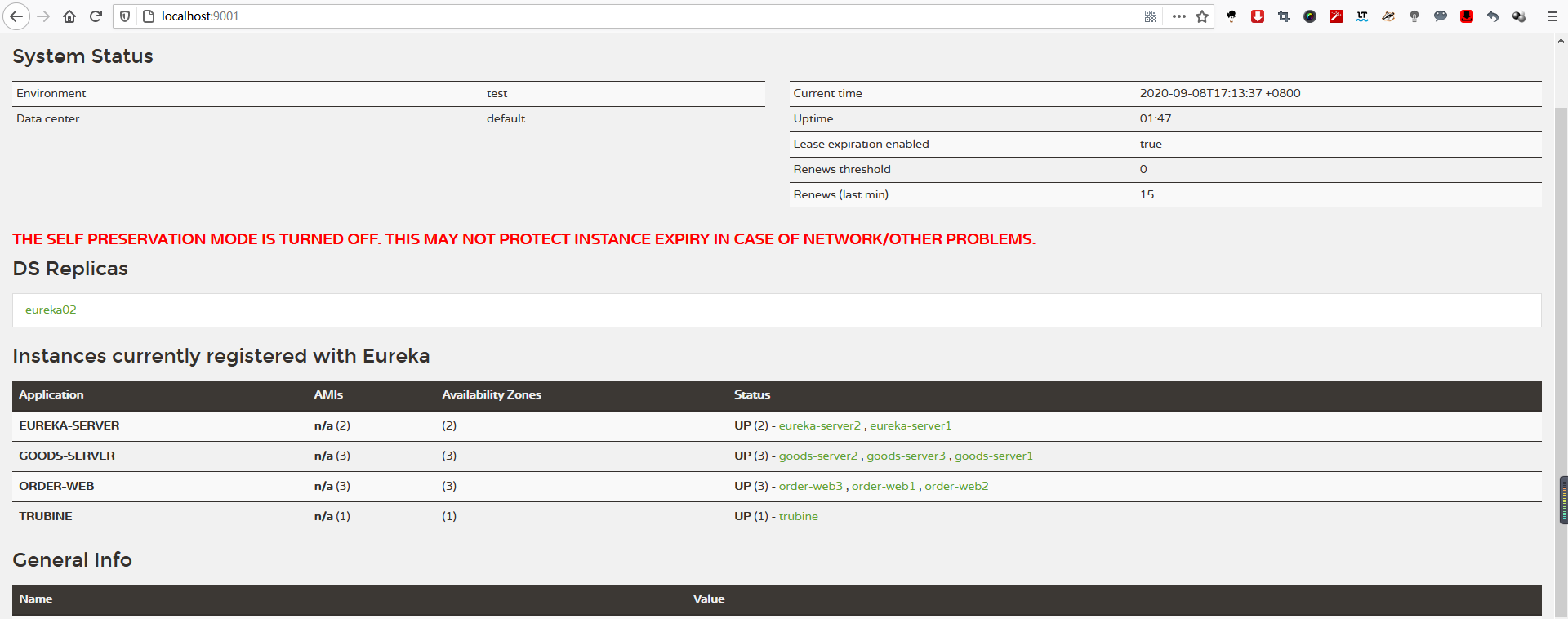Open the screenshot crop extension icon
This screenshot has width=1568, height=619.
point(1284,16)
